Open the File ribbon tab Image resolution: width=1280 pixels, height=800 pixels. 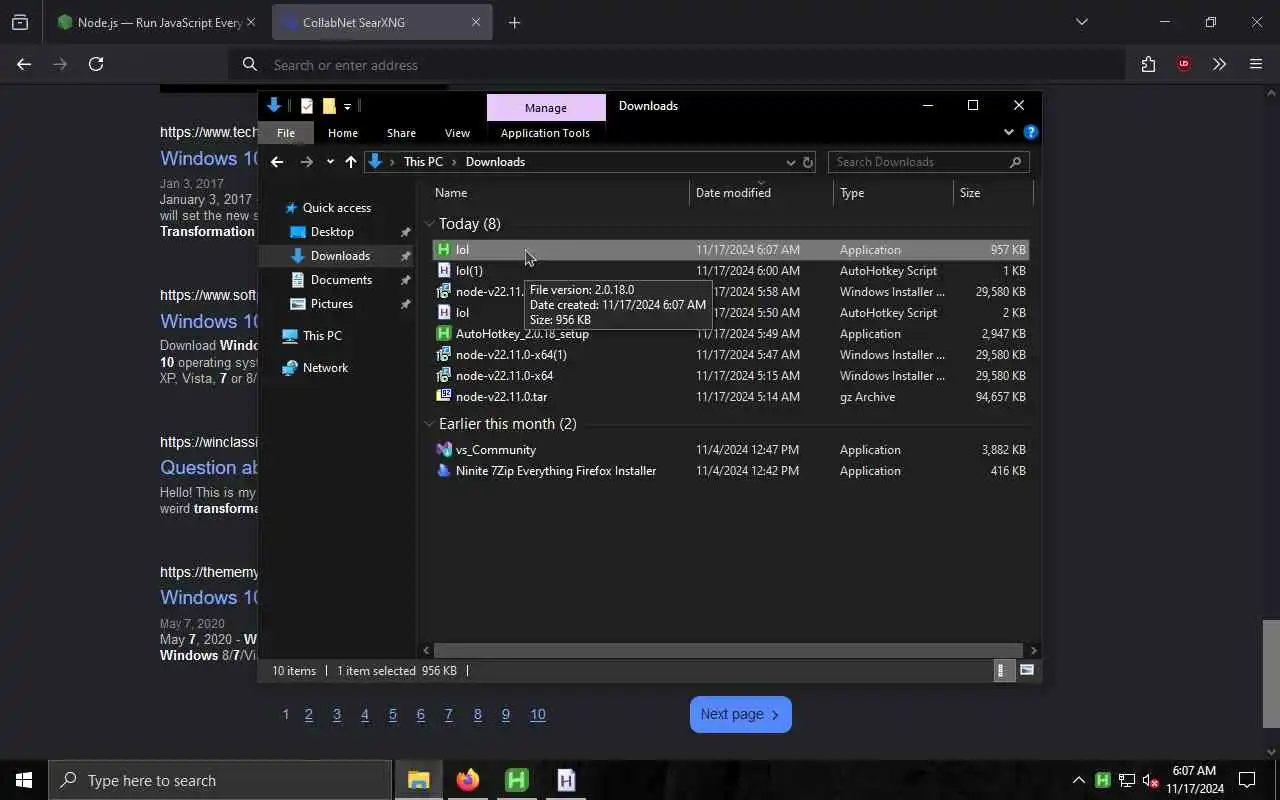[286, 133]
